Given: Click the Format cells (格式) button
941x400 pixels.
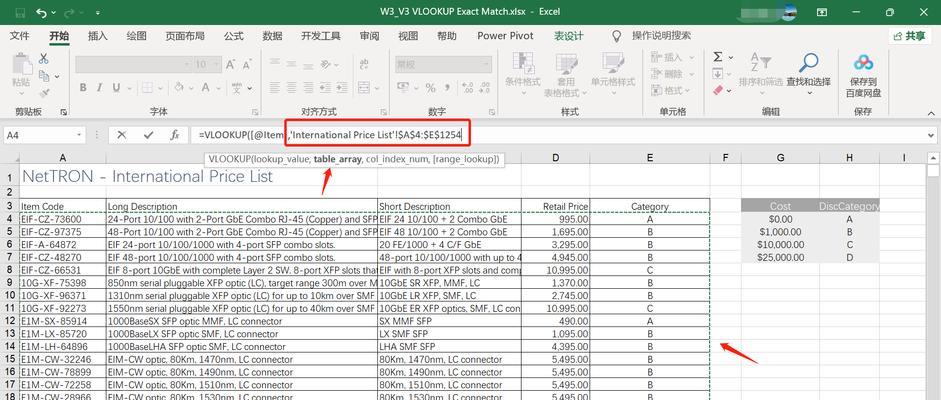Looking at the screenshot, I should (x=673, y=91).
